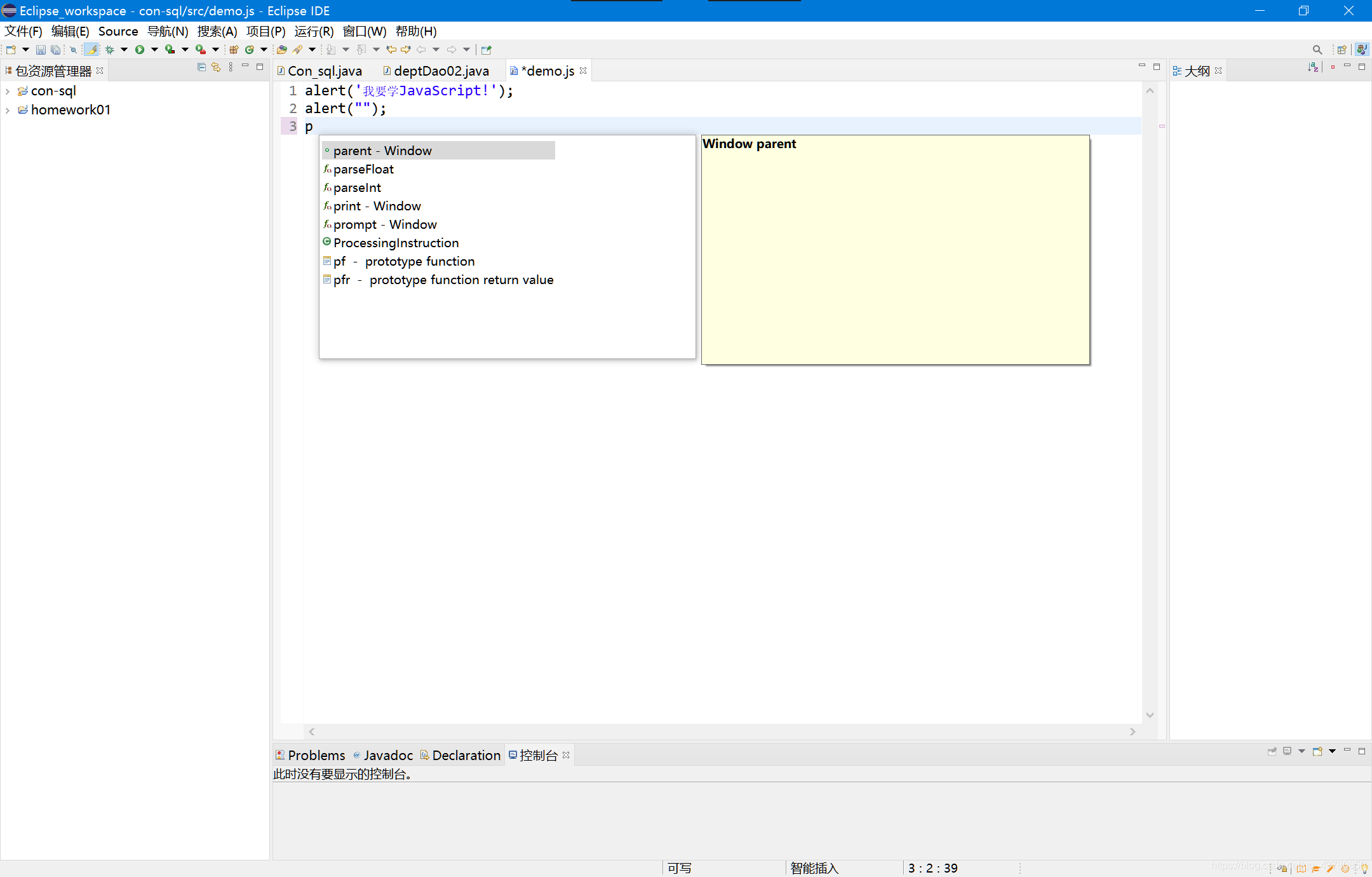Click the New Java Class icon
The image size is (1372, 877).
click(x=250, y=50)
